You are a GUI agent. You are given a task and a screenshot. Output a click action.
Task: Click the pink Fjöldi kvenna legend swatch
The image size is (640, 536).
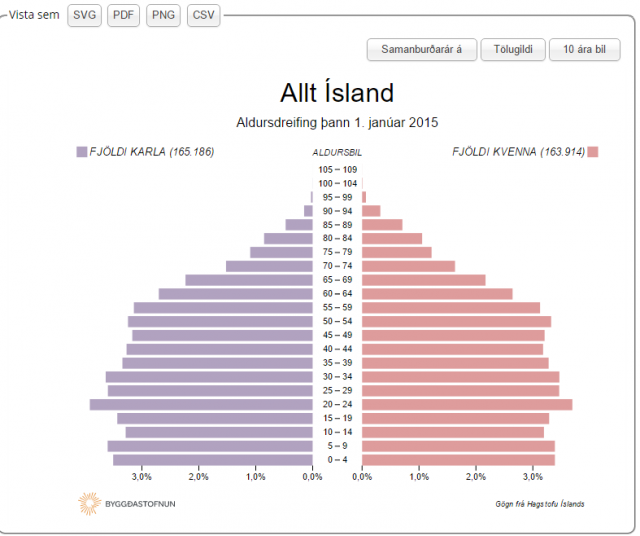point(593,152)
